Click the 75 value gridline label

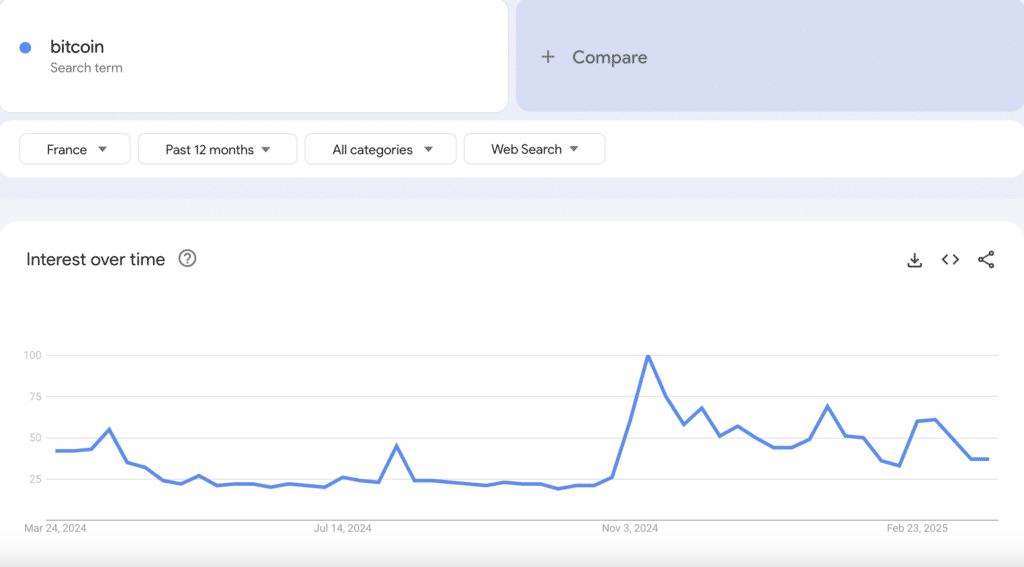click(x=35, y=397)
